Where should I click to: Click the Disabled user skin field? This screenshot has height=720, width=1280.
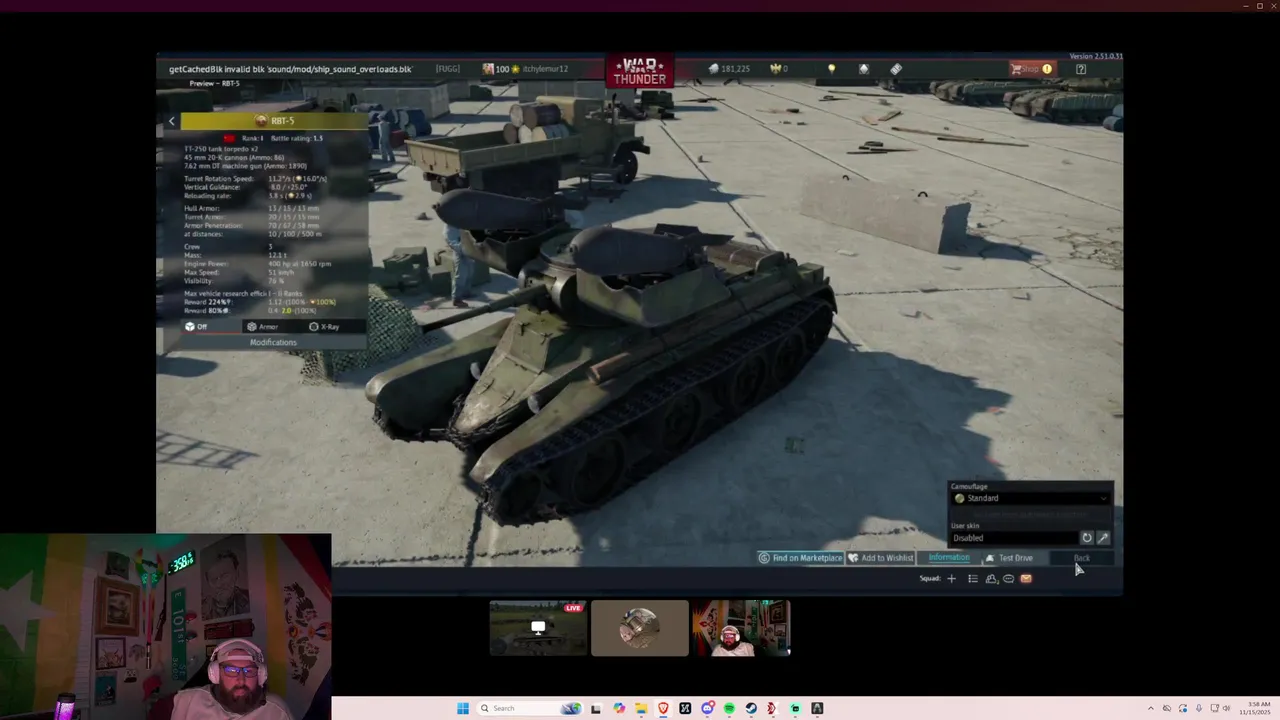pos(1013,538)
